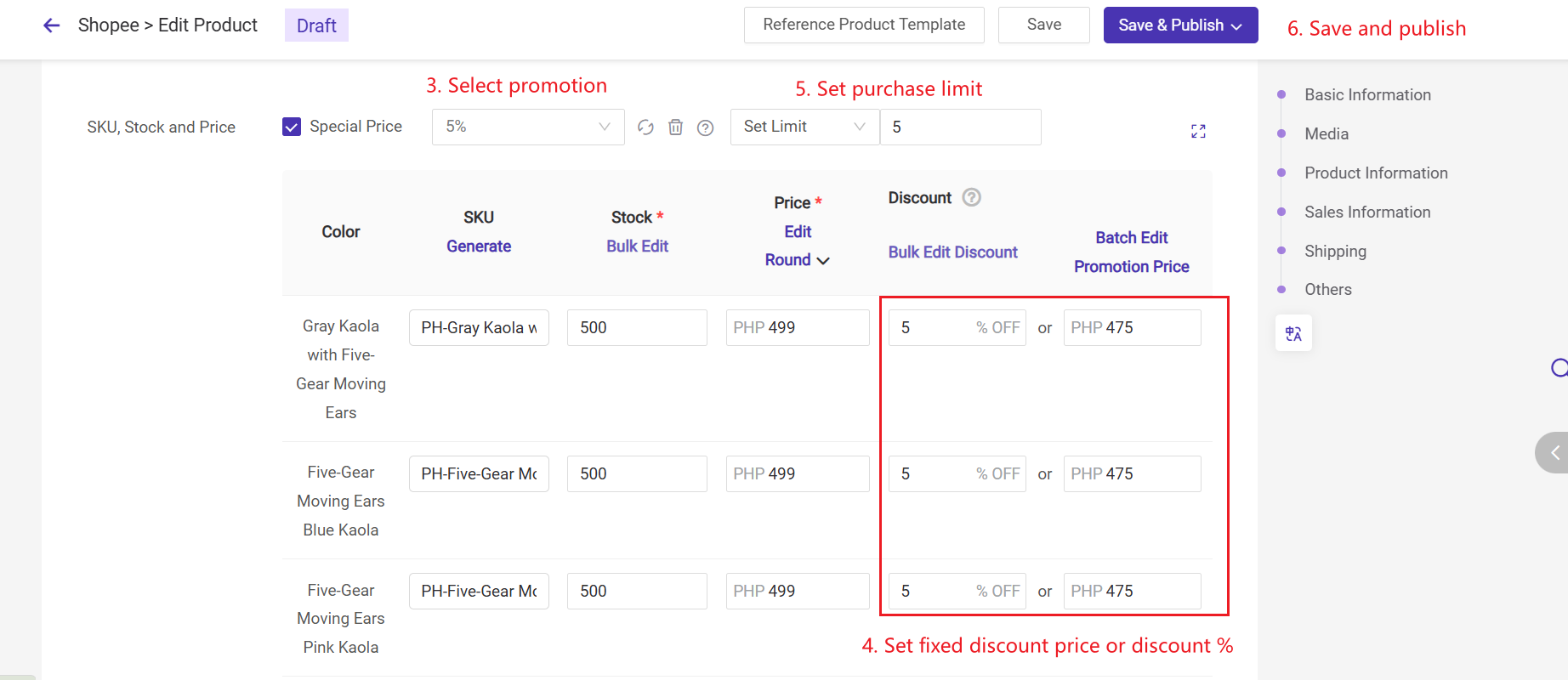1568x680 pixels.
Task: Open the Set Limit dropdown
Action: pos(804,127)
